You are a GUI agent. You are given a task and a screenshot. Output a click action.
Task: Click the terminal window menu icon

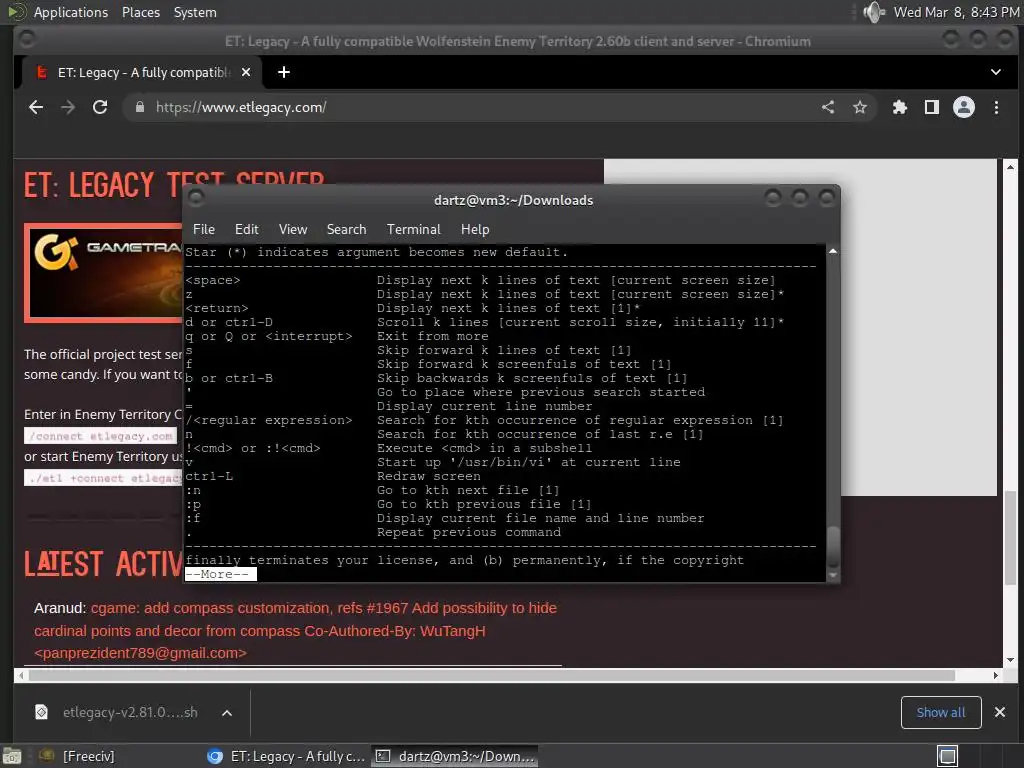coord(196,197)
